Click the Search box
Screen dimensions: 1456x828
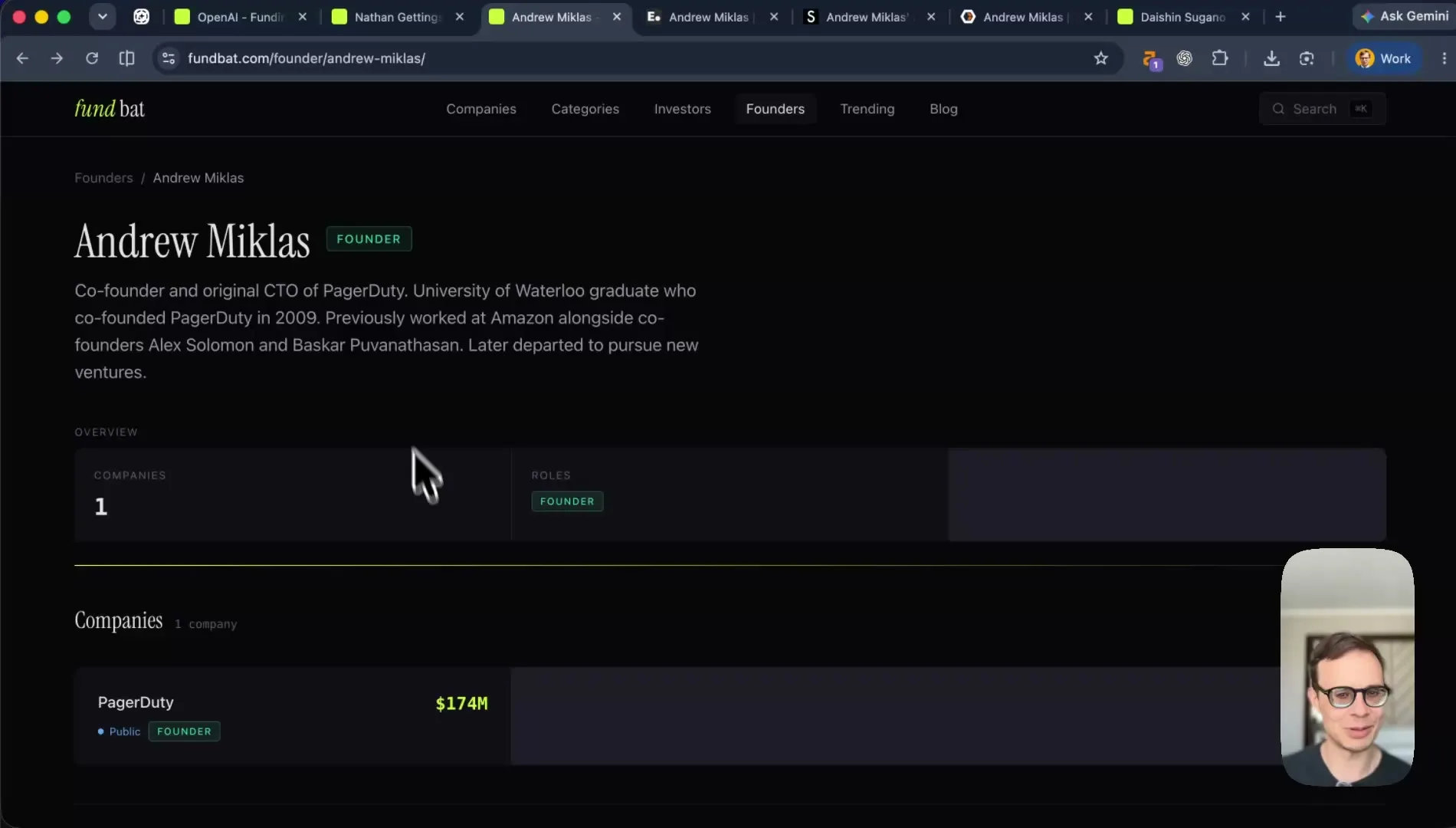tap(1322, 109)
